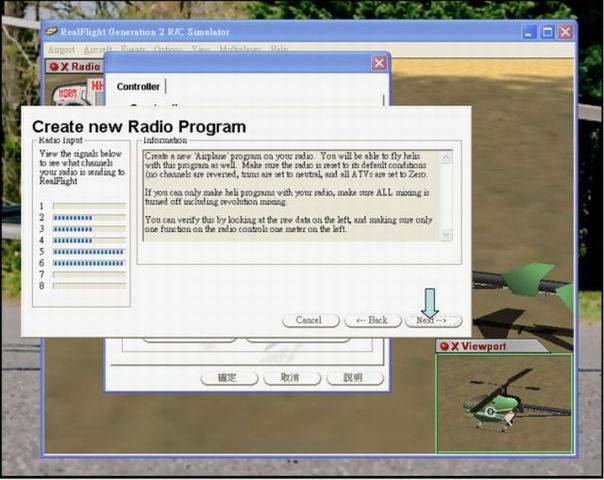Click the channel 1 signal meter
The height and width of the screenshot is (480, 604).
[x=89, y=206]
